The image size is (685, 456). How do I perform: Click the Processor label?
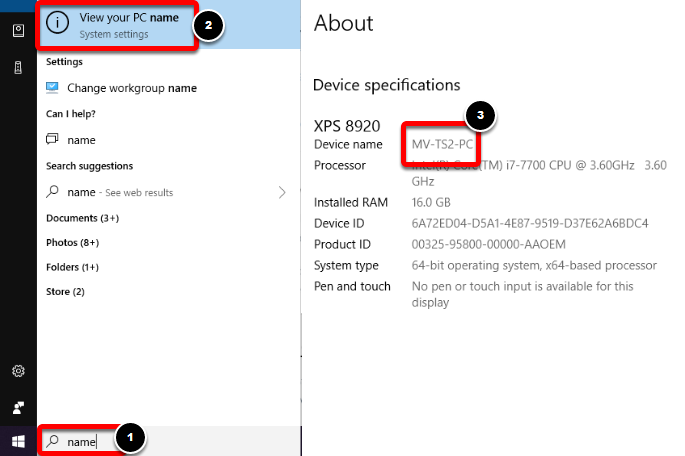click(x=339, y=165)
